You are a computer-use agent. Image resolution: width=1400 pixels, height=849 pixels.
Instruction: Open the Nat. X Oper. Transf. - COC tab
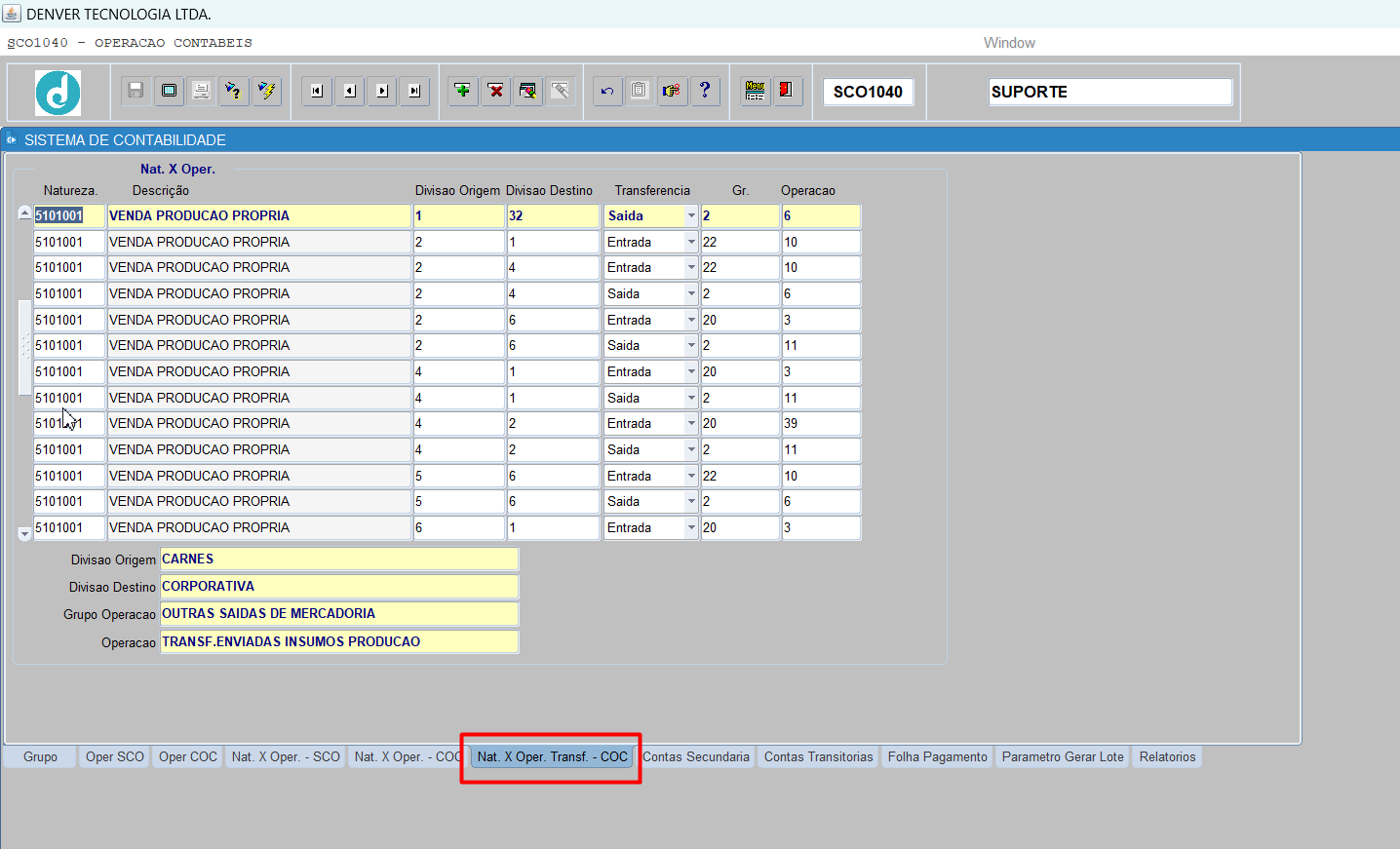(553, 756)
